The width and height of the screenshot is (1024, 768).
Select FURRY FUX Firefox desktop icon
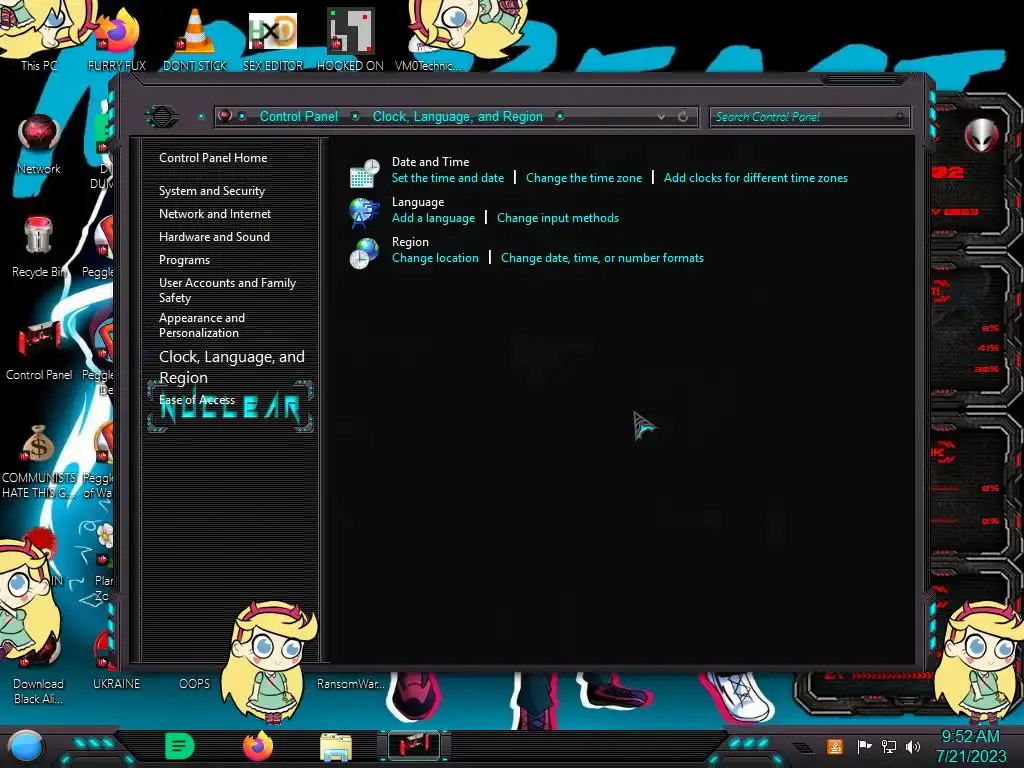(117, 40)
